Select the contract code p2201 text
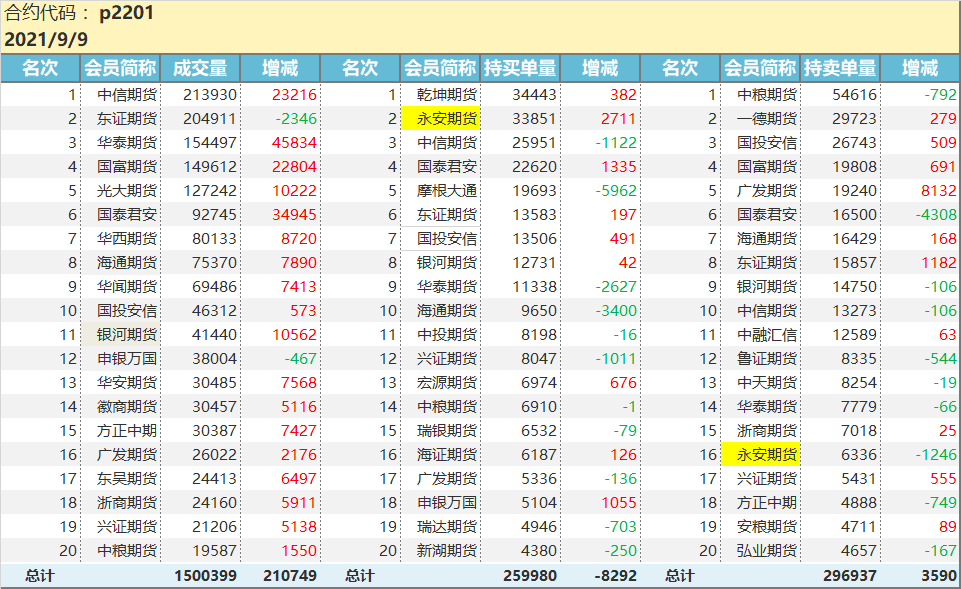This screenshot has height=589, width=961. tap(126, 13)
